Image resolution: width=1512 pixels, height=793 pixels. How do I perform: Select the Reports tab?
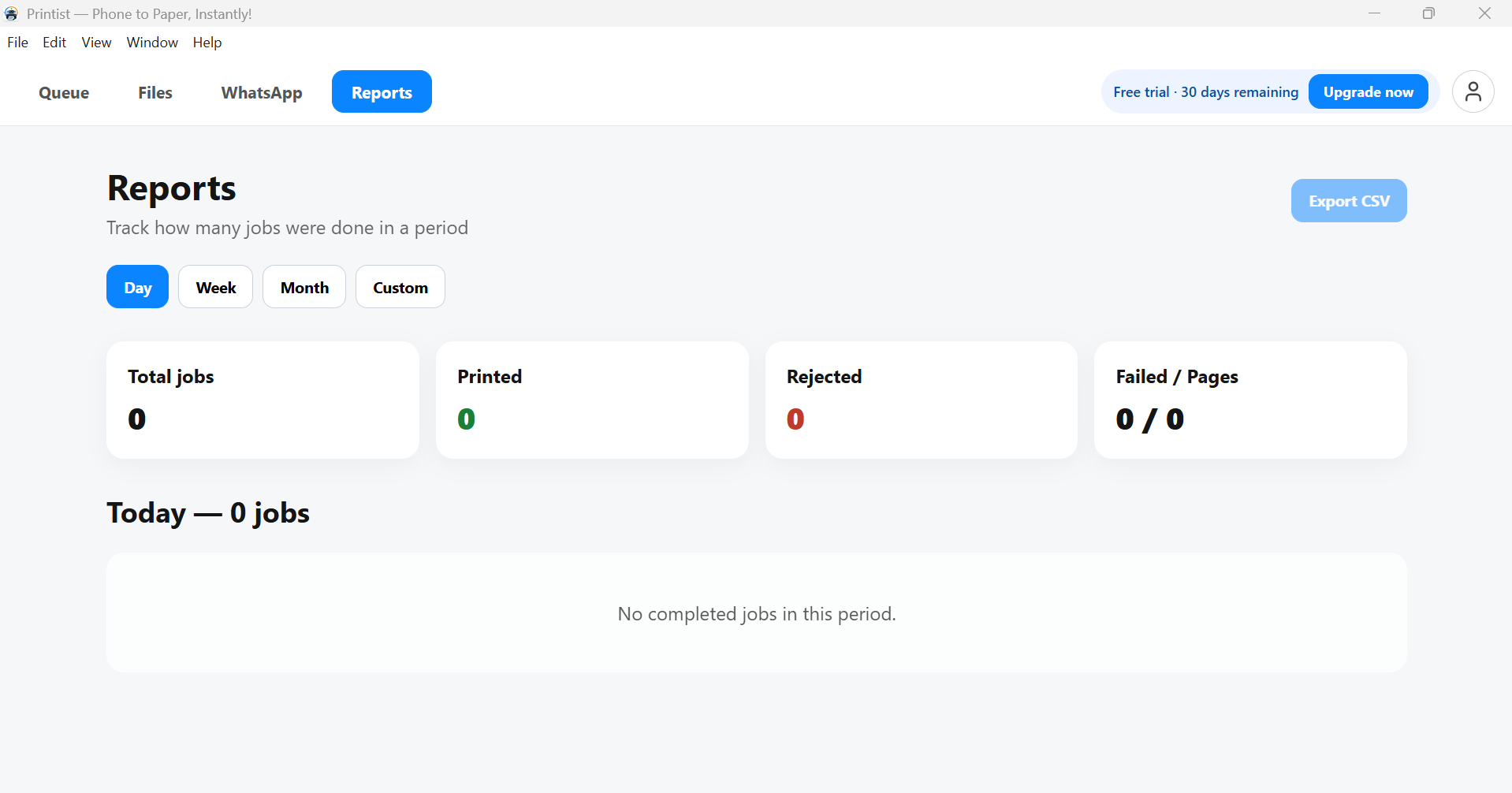point(382,91)
